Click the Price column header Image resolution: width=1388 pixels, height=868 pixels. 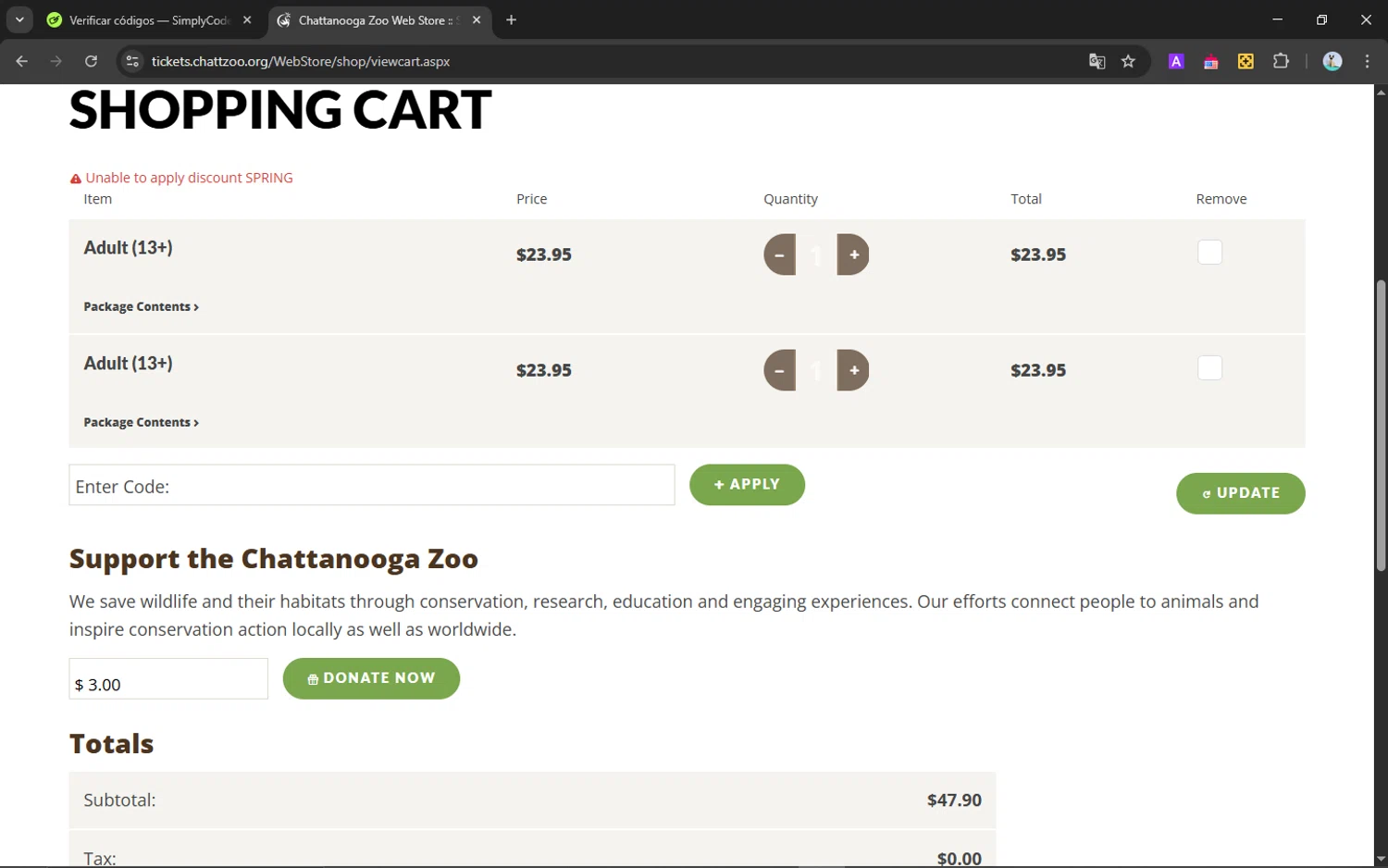pyautogui.click(x=531, y=199)
